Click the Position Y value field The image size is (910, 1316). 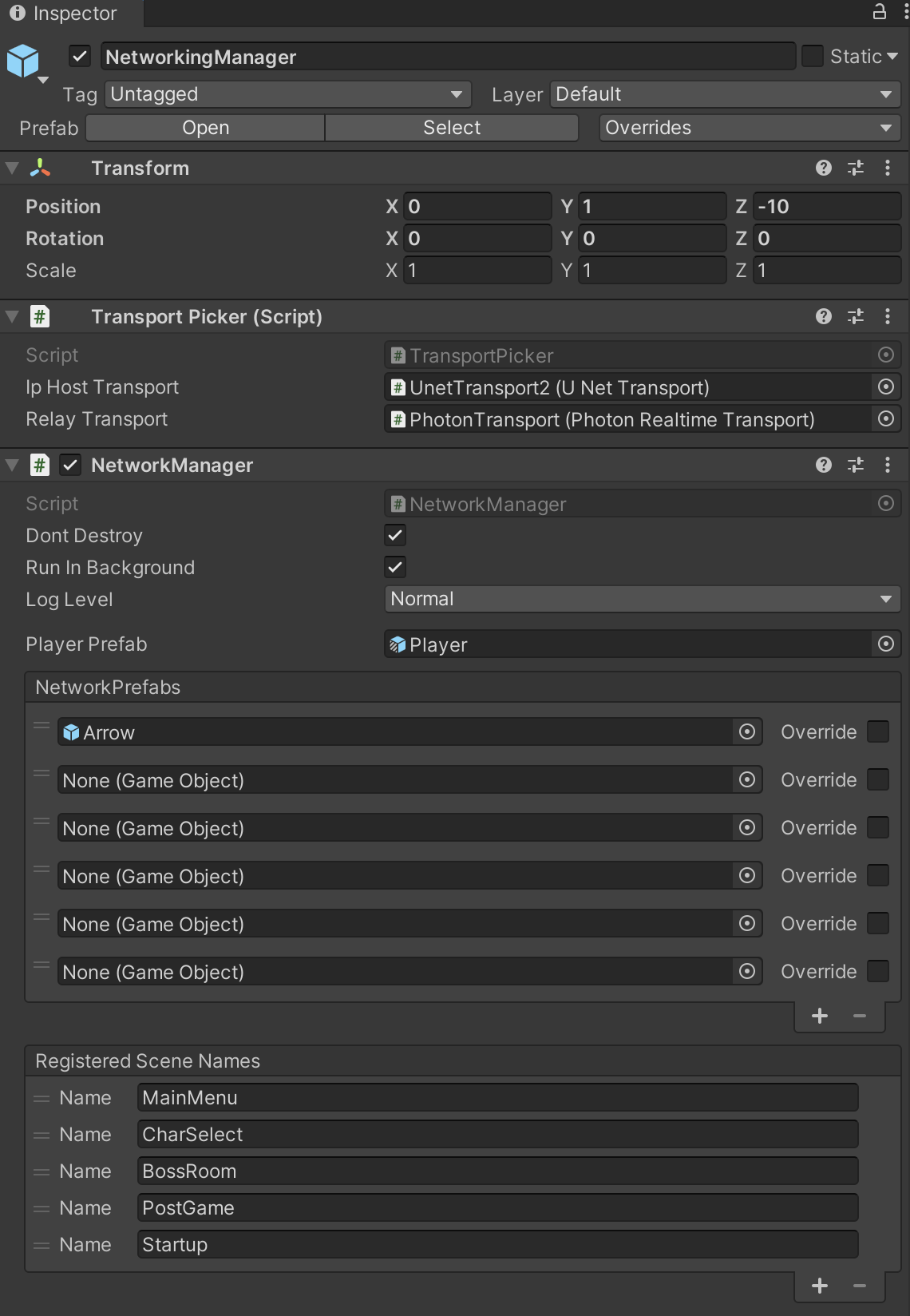pos(652,206)
